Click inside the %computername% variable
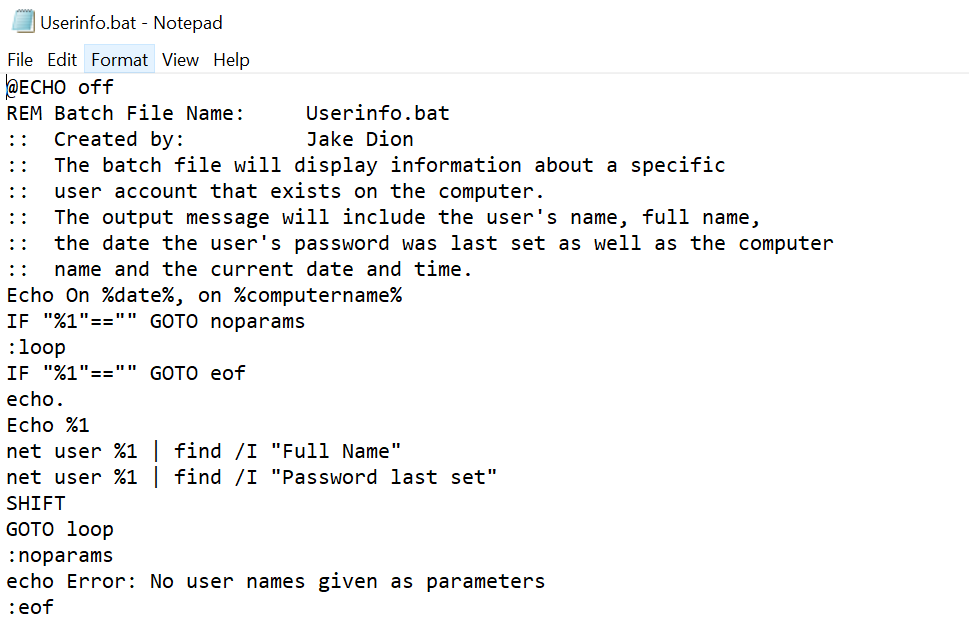This screenshot has width=969, height=631. pyautogui.click(x=318, y=295)
